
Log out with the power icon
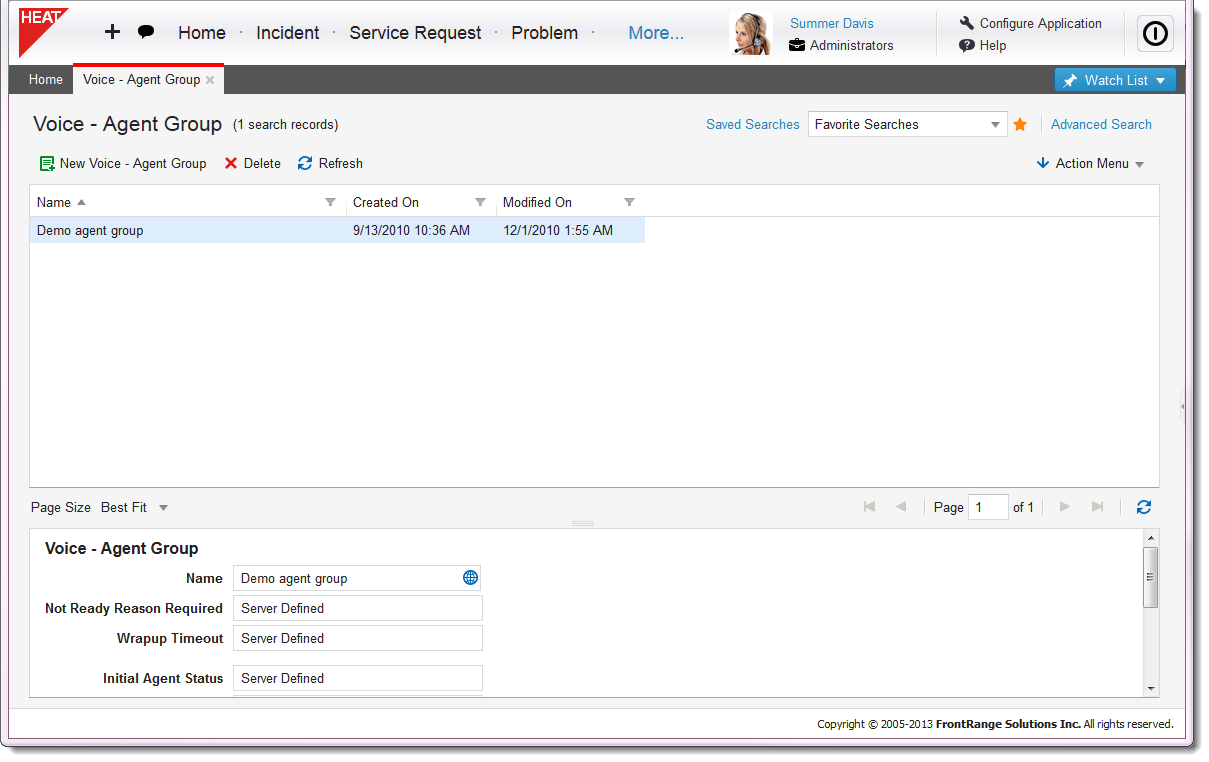tap(1155, 33)
